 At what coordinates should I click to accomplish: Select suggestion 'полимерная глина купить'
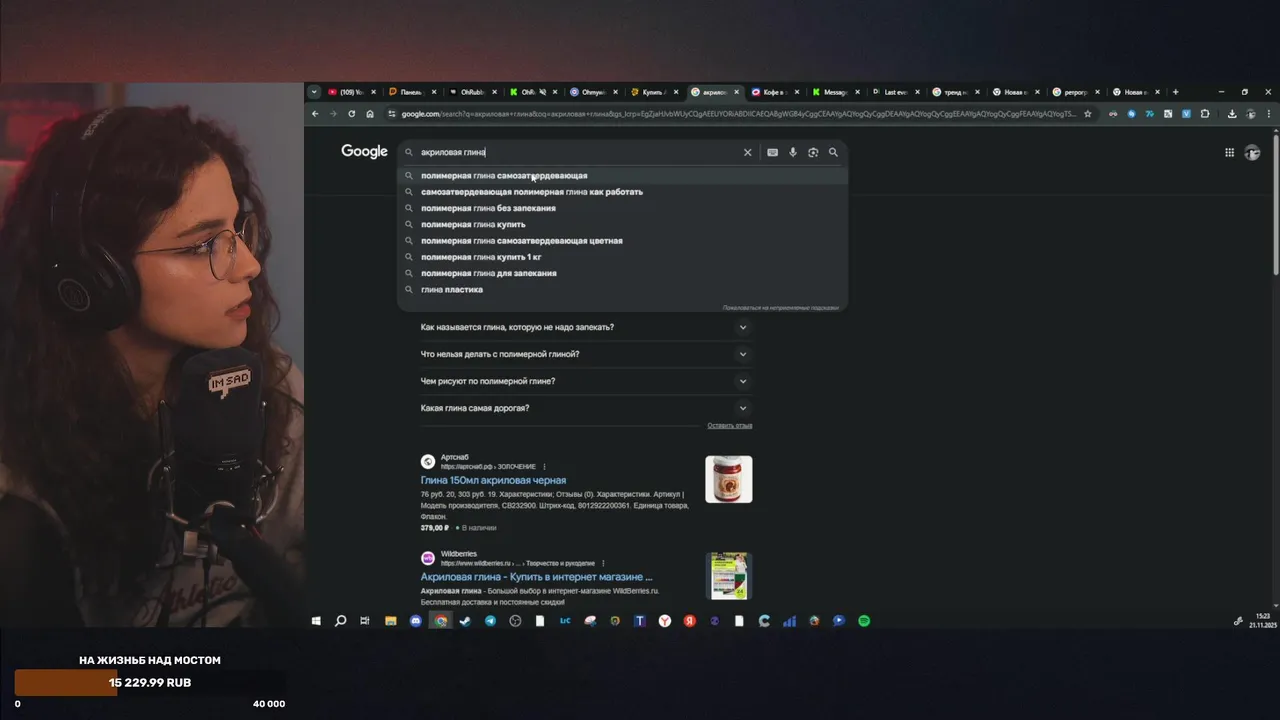click(622, 224)
